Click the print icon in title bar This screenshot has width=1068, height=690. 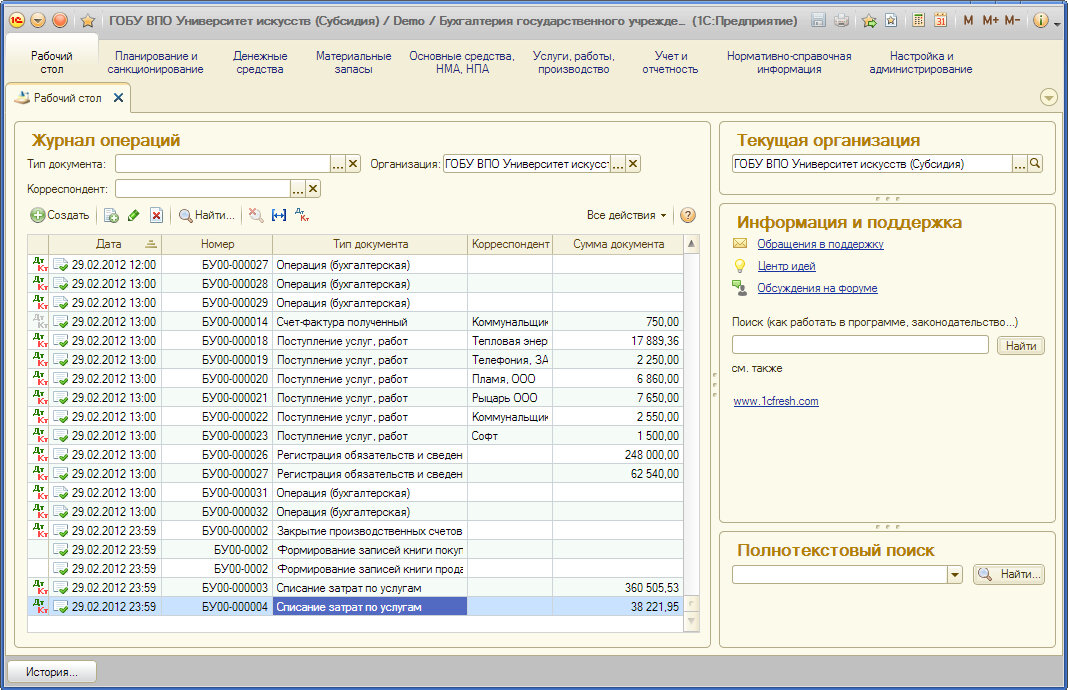click(842, 20)
